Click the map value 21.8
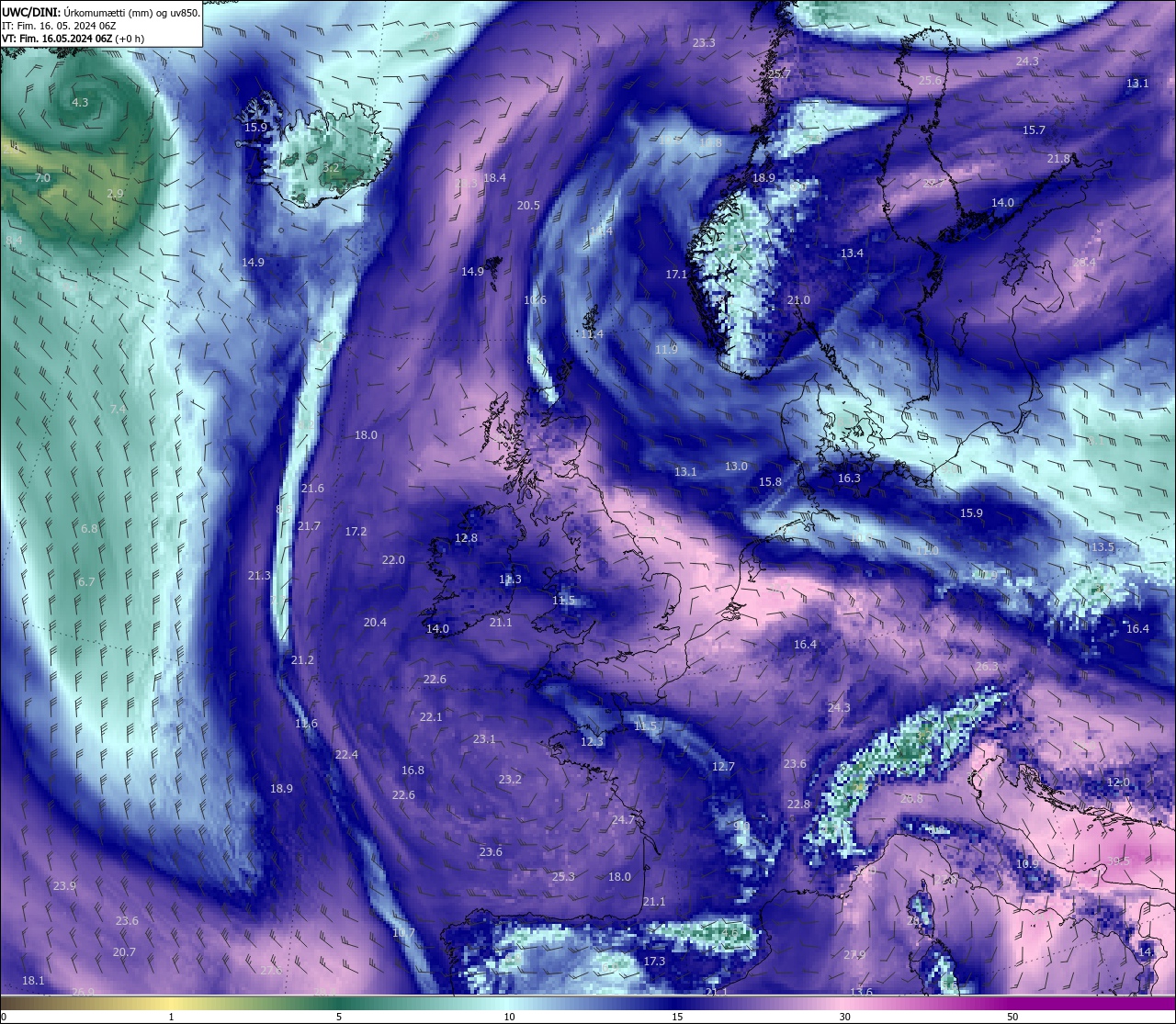This screenshot has height=1024, width=1176. pyautogui.click(x=1058, y=159)
